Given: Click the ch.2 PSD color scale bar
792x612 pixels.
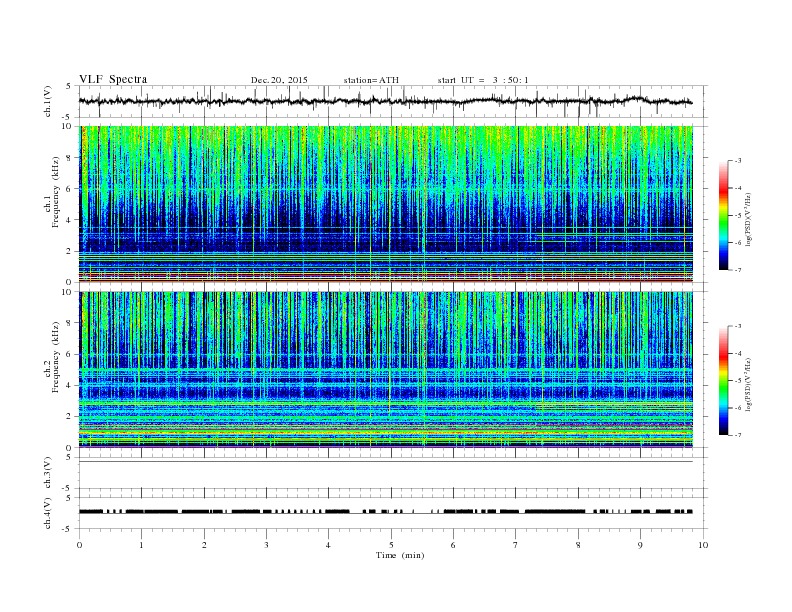Looking at the screenshot, I should pyautogui.click(x=723, y=381).
